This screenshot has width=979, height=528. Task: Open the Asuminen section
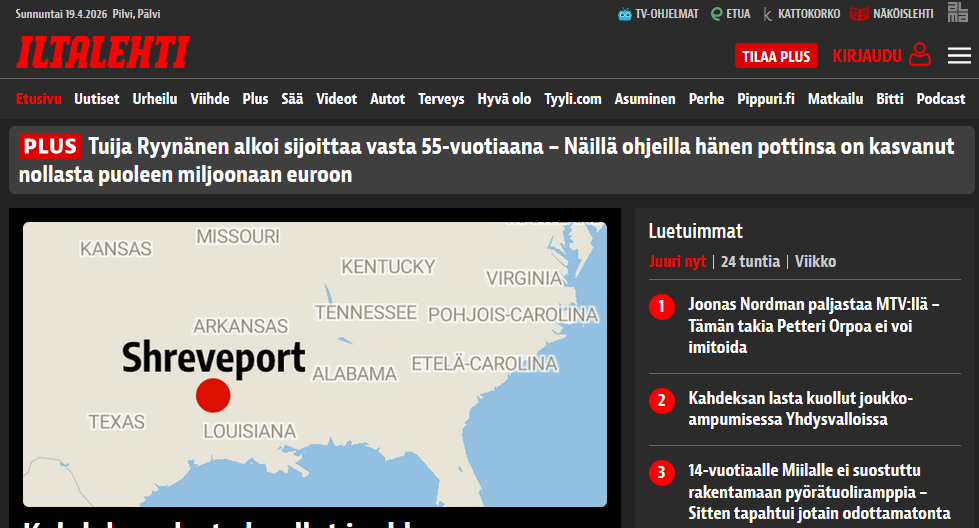(645, 99)
